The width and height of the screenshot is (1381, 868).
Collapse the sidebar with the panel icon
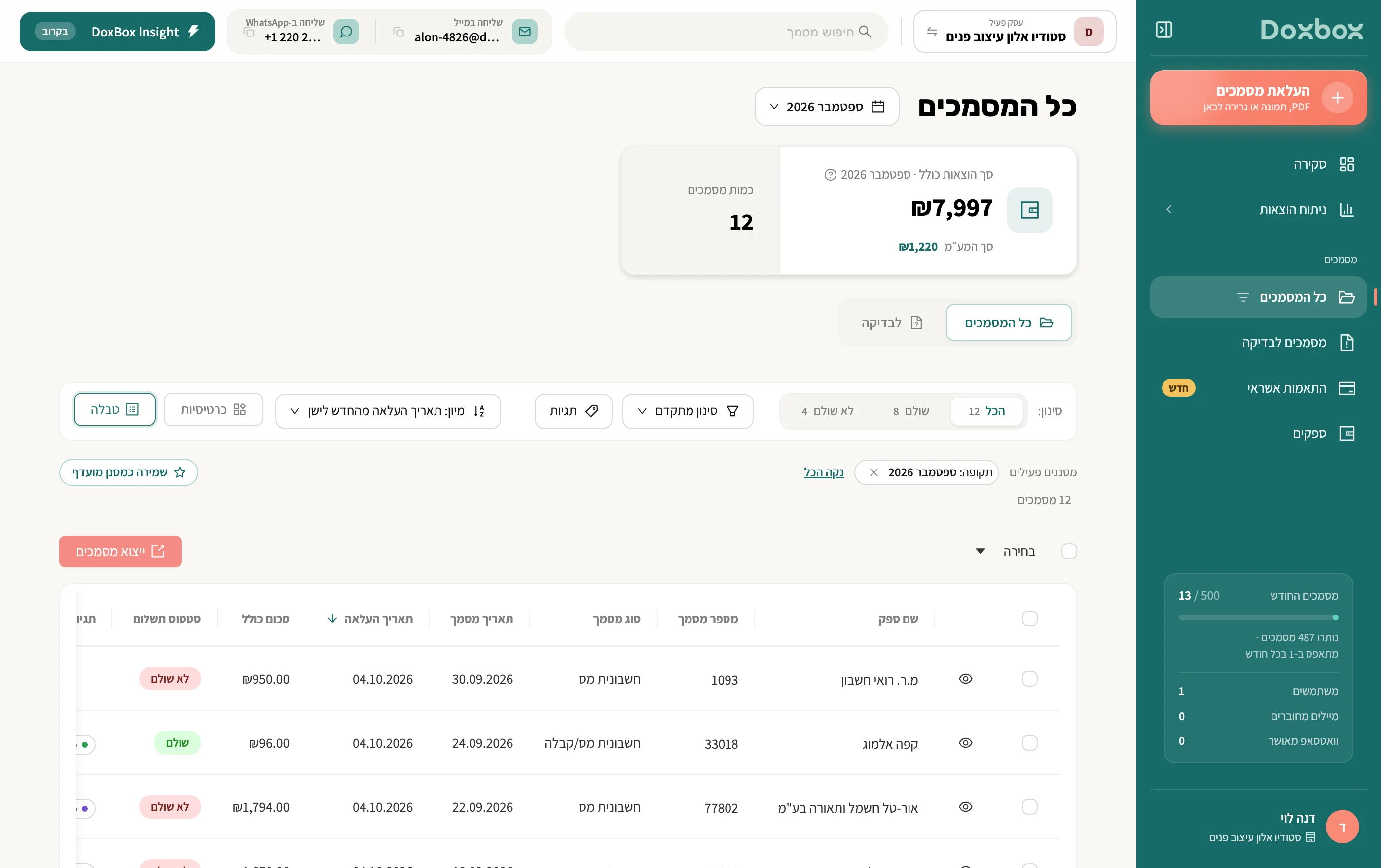point(1163,29)
